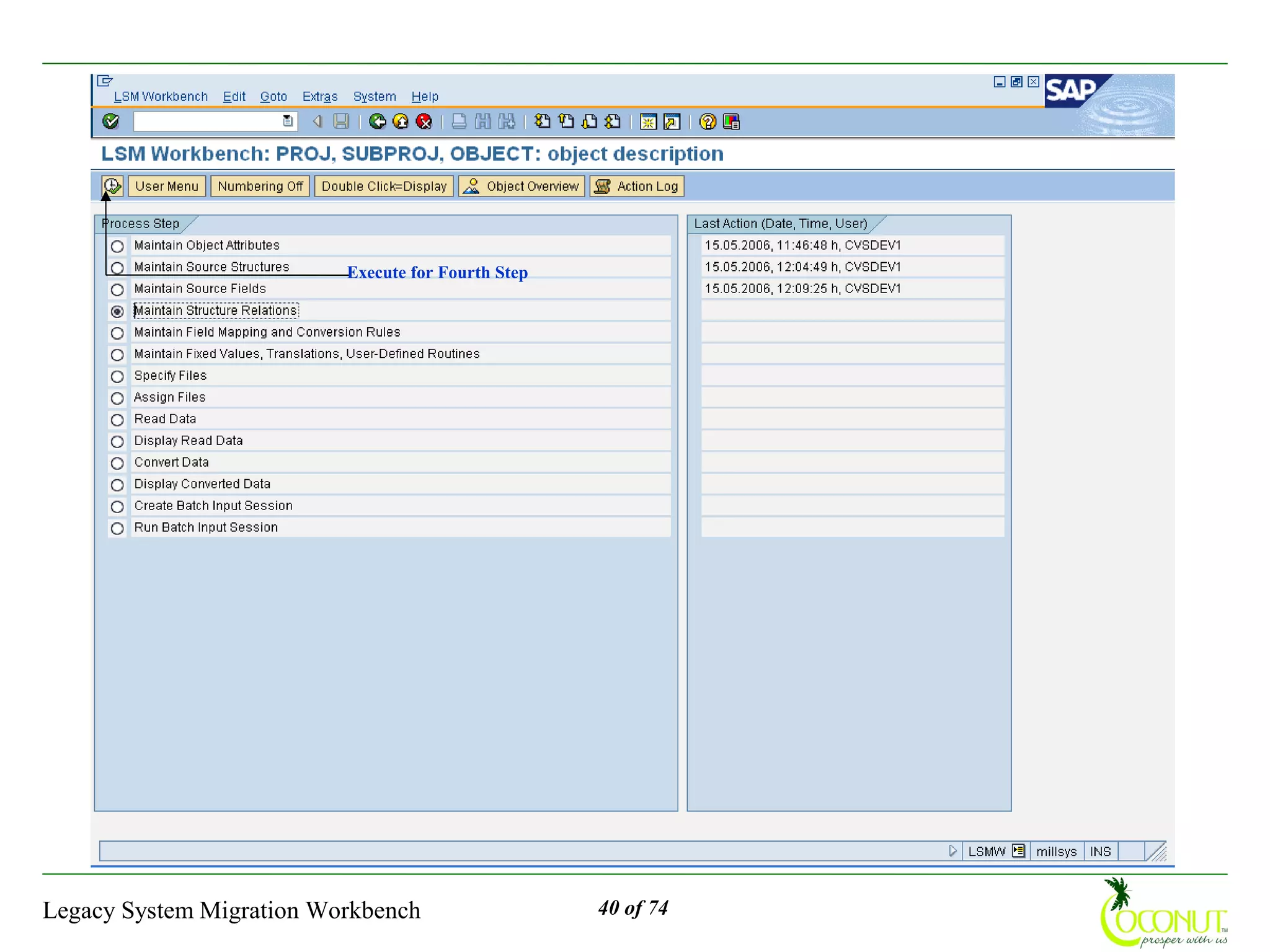1270x952 pixels.
Task: Select Display Read Data radio button
Action: pos(117,441)
